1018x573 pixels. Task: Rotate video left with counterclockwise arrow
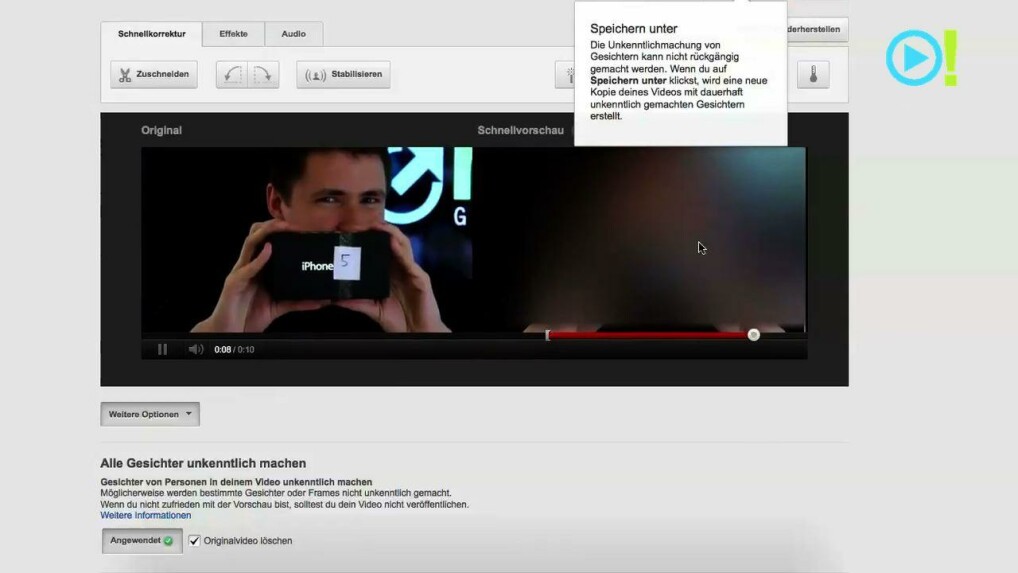[232, 75]
